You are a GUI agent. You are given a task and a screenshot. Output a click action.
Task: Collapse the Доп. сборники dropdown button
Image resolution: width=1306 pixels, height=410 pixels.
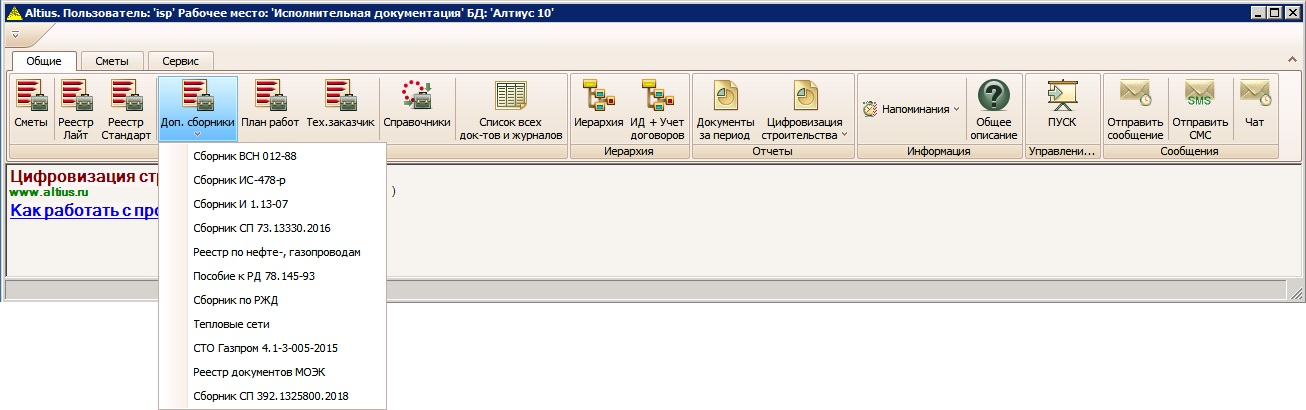(x=197, y=108)
